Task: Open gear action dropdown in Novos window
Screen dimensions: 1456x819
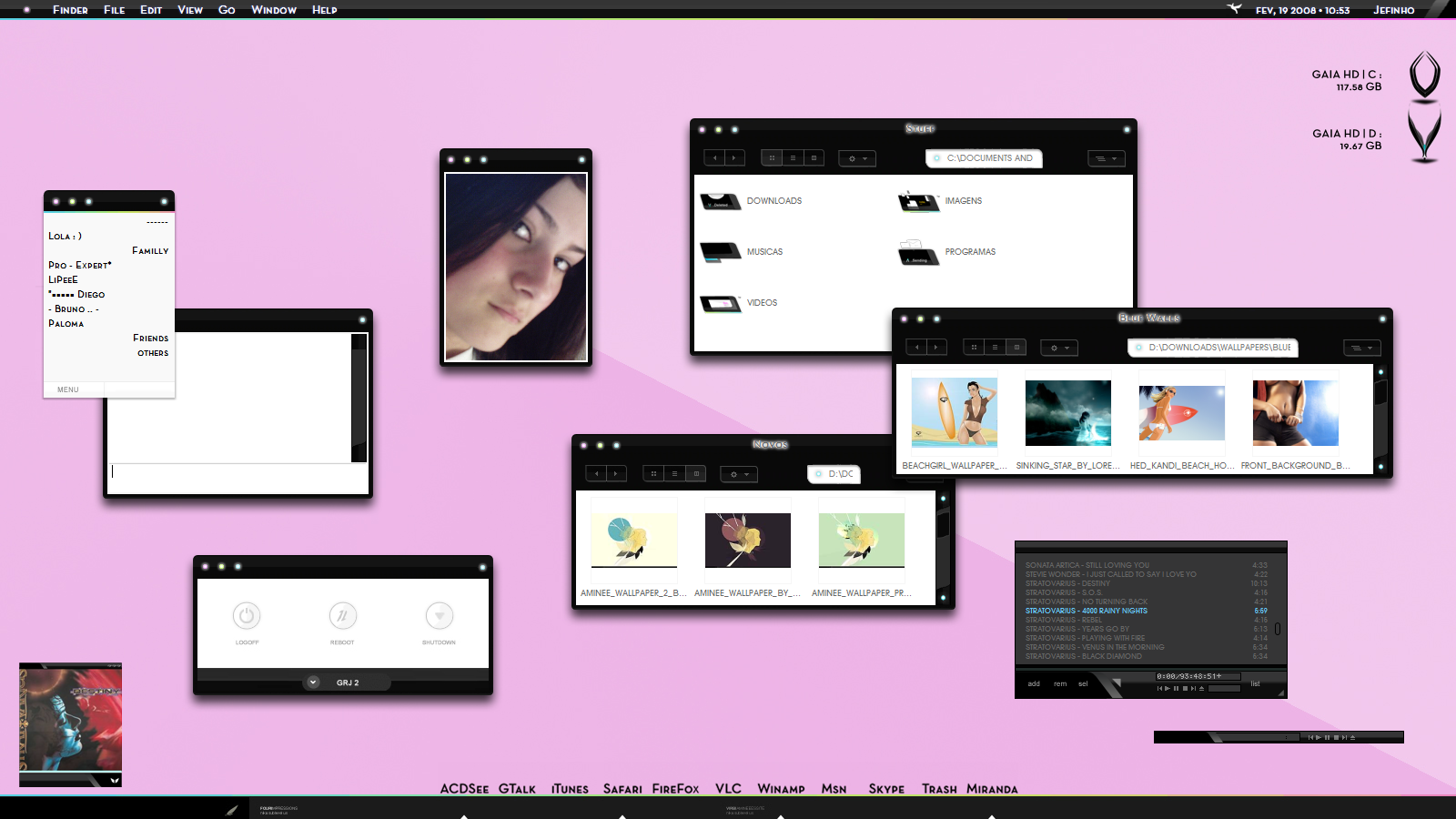Action: point(739,474)
